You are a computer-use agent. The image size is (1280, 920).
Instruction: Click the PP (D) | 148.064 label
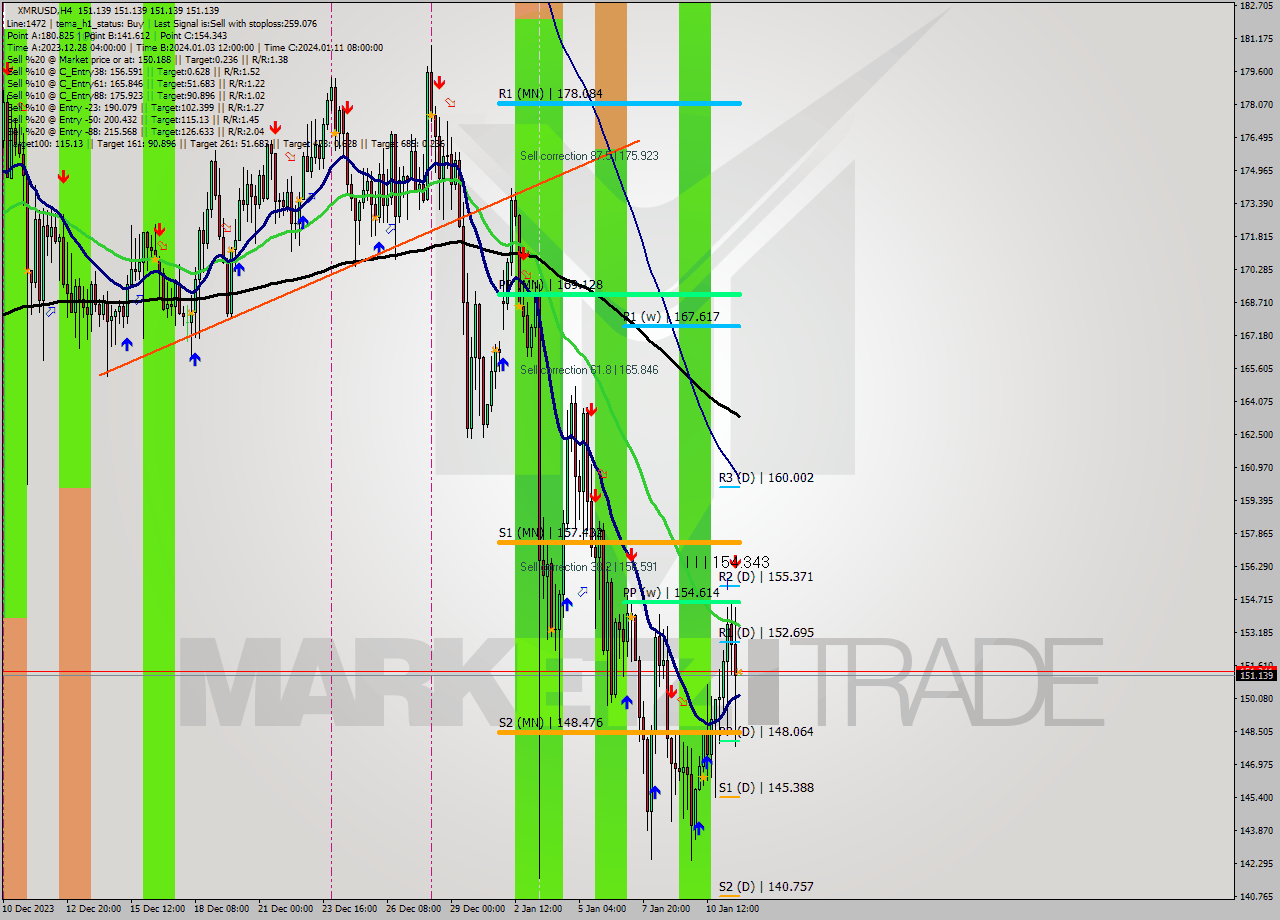click(x=766, y=732)
